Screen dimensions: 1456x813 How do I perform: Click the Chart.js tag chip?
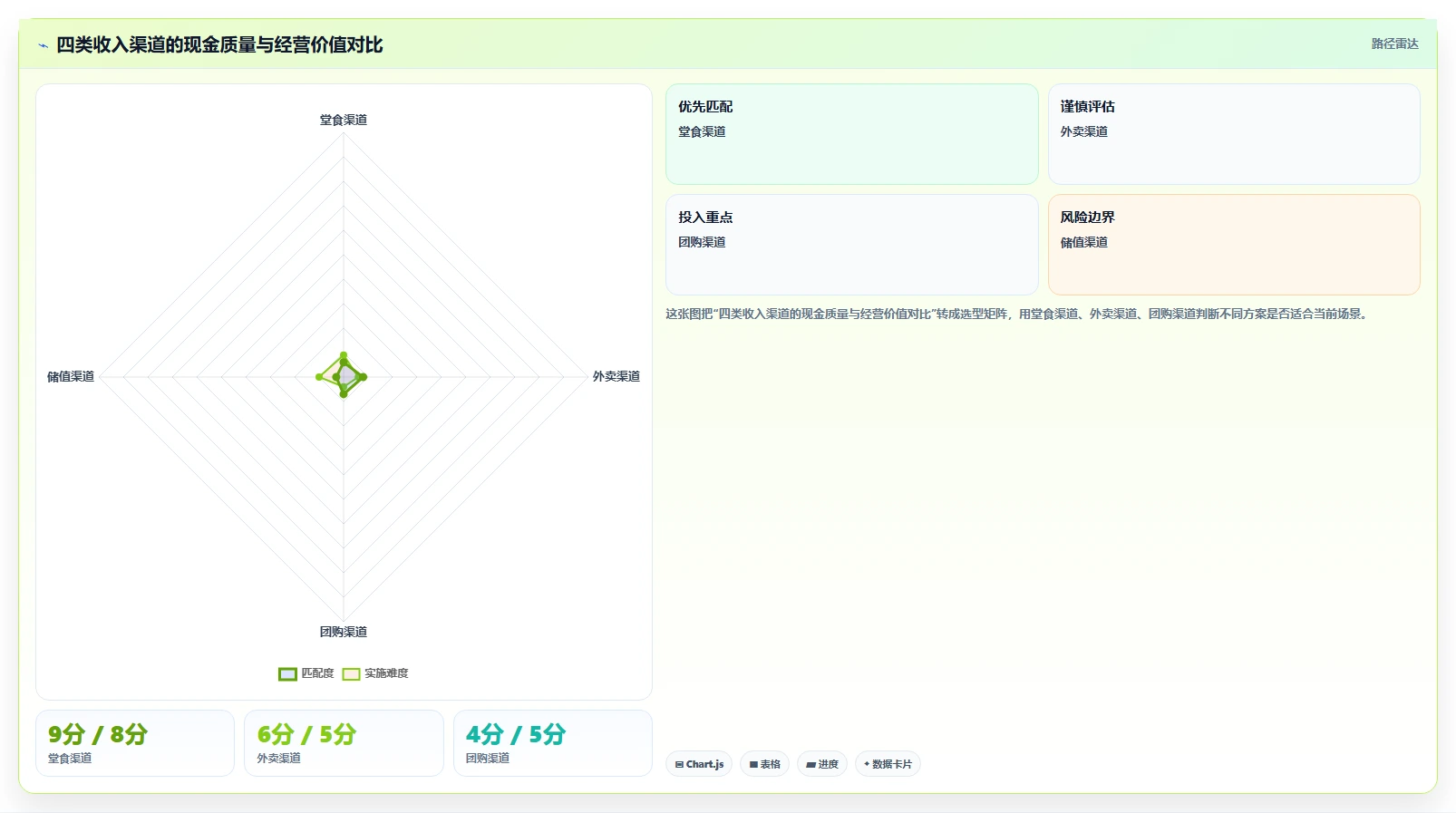pyautogui.click(x=699, y=764)
